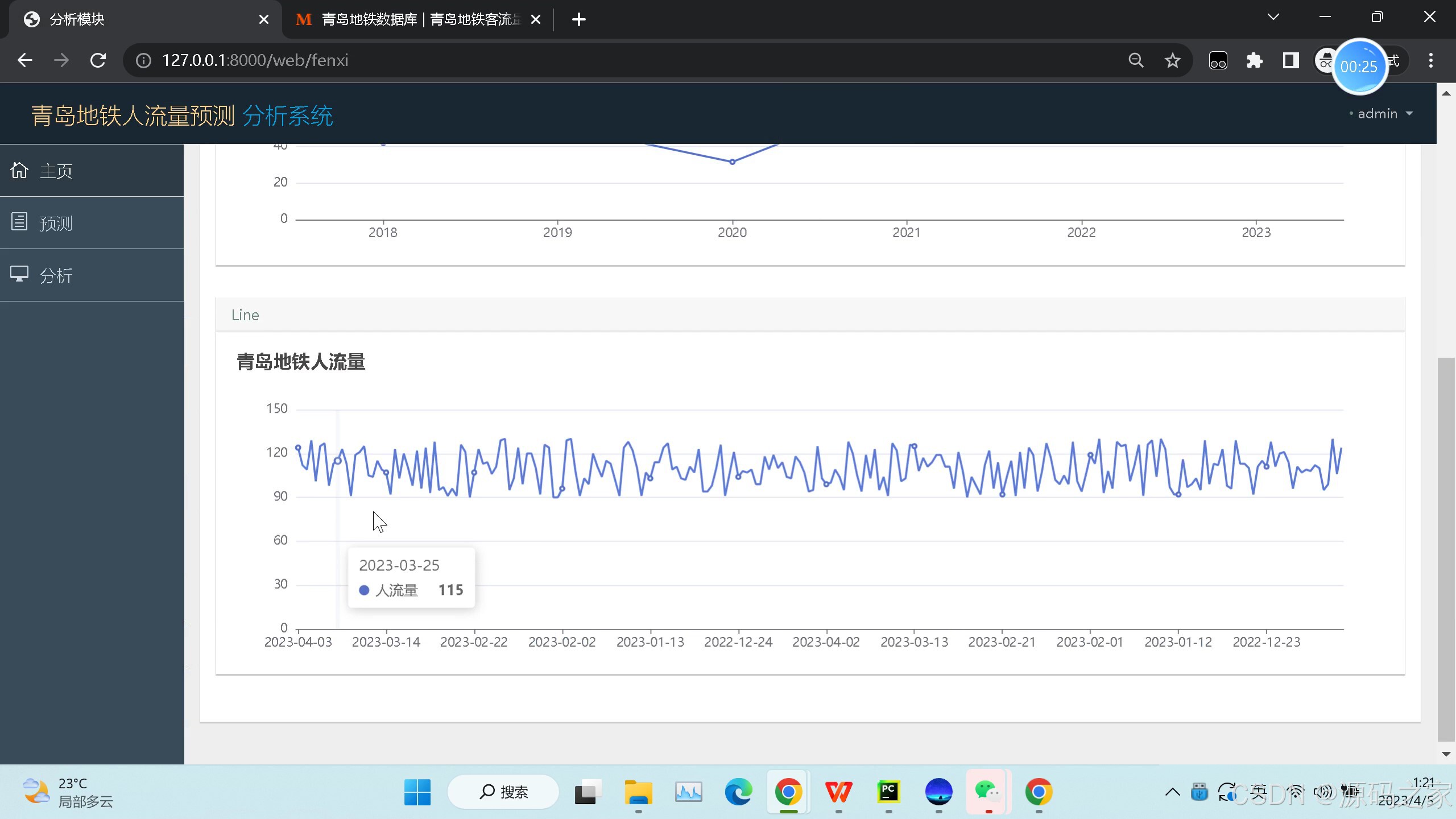
Task: Expand the admin user dropdown
Action: pos(1383,114)
